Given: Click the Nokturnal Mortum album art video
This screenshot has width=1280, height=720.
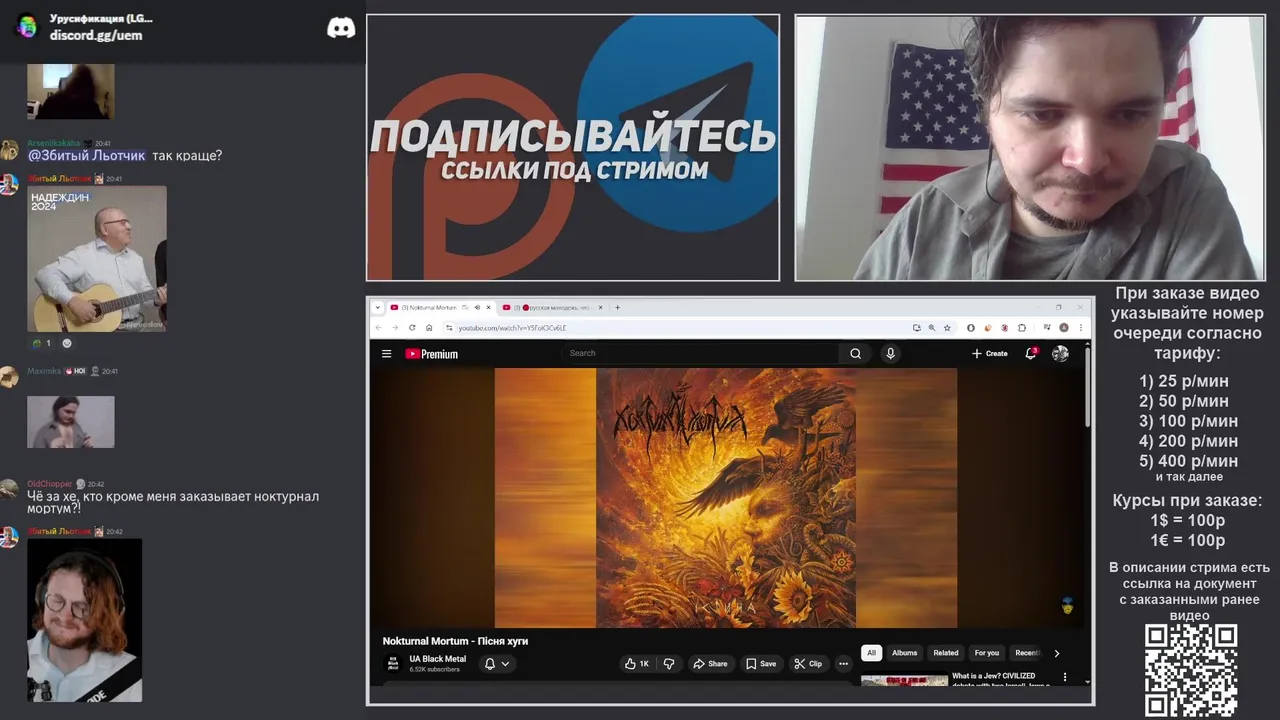Looking at the screenshot, I should pyautogui.click(x=726, y=498).
